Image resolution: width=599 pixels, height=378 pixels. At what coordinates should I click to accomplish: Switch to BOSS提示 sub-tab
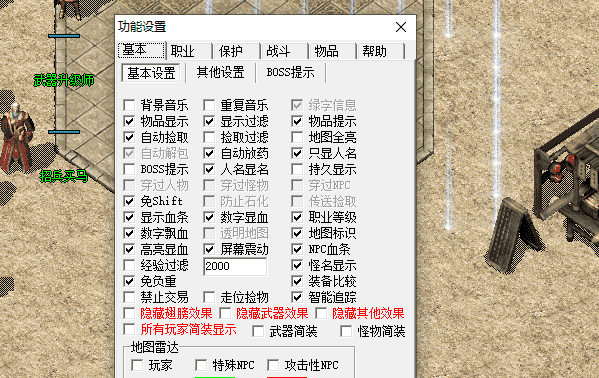290,72
